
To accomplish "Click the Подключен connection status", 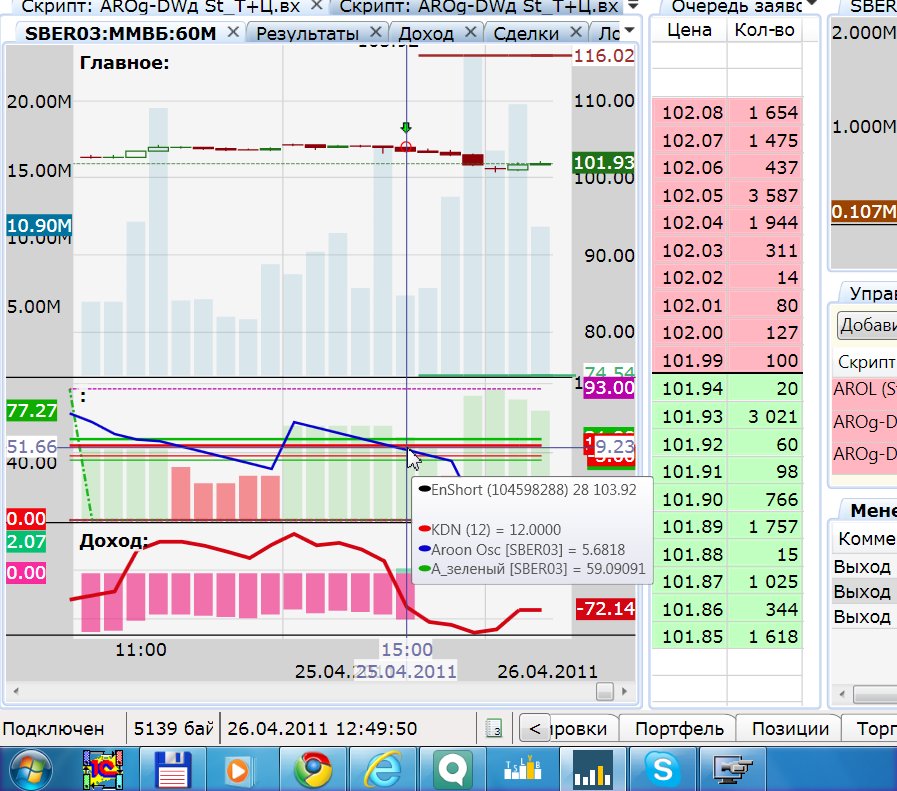I will 53,729.
